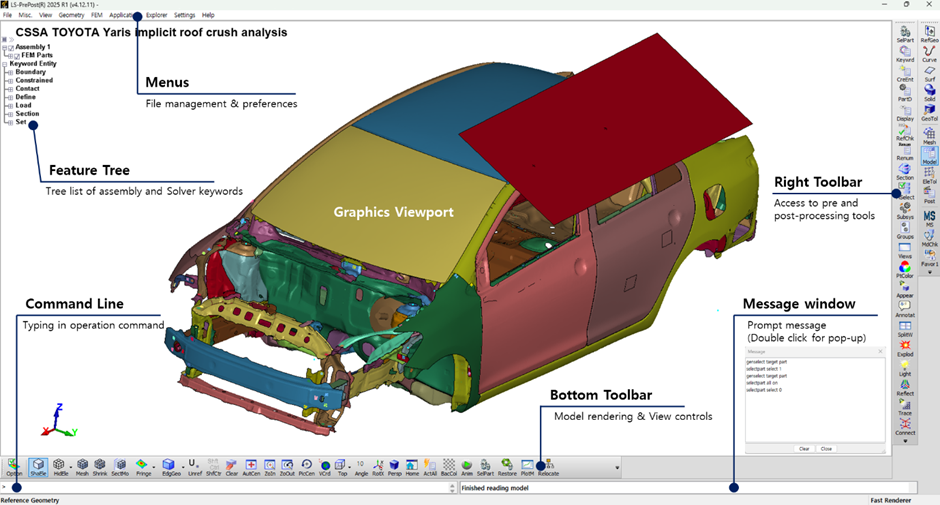Select the Fringe plot icon

(x=142, y=466)
